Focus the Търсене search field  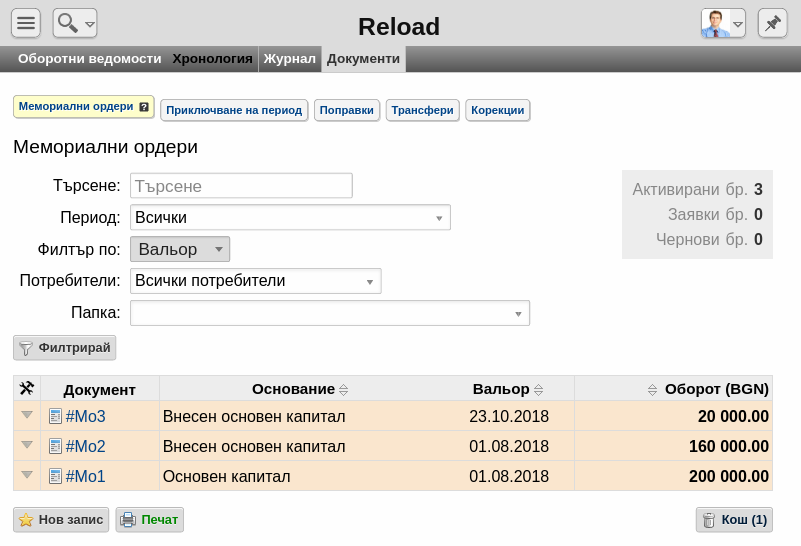(x=241, y=186)
